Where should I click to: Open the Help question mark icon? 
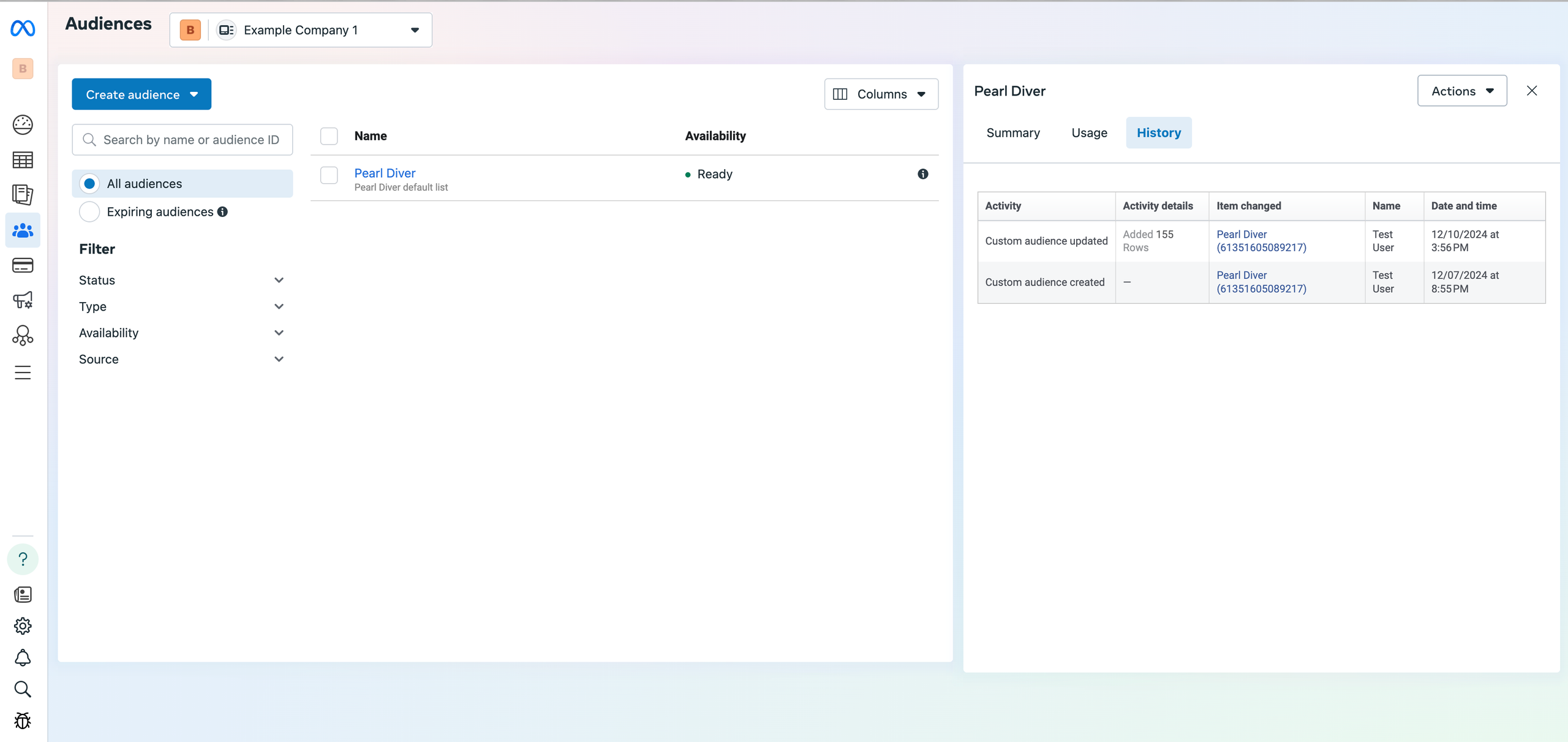(23, 559)
